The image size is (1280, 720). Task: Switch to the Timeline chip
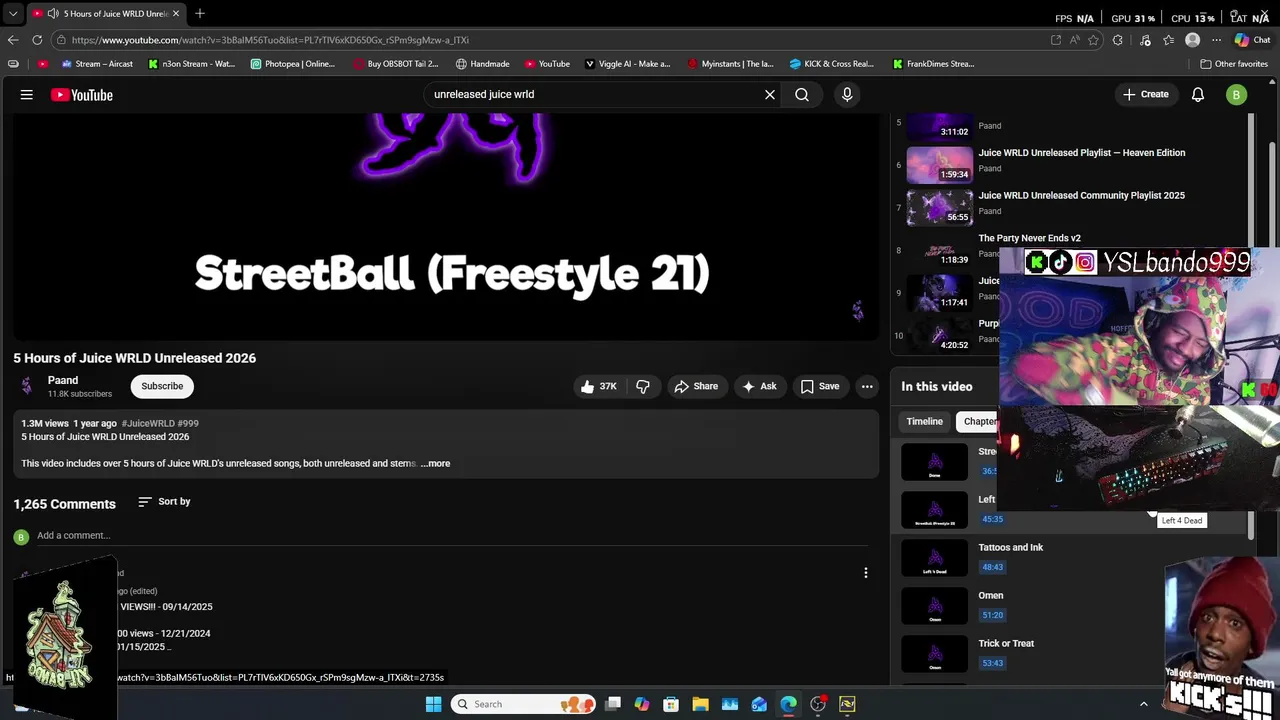924,422
